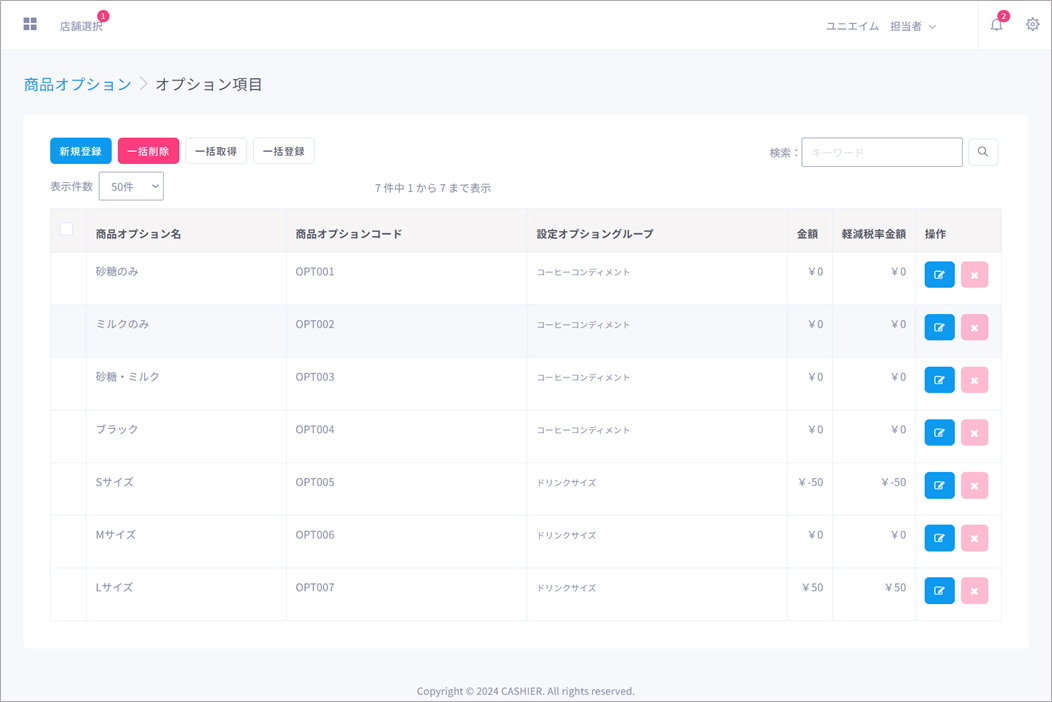
Task: Click ドリンクサイズ group in Sサイズ row
Action: coord(566,483)
